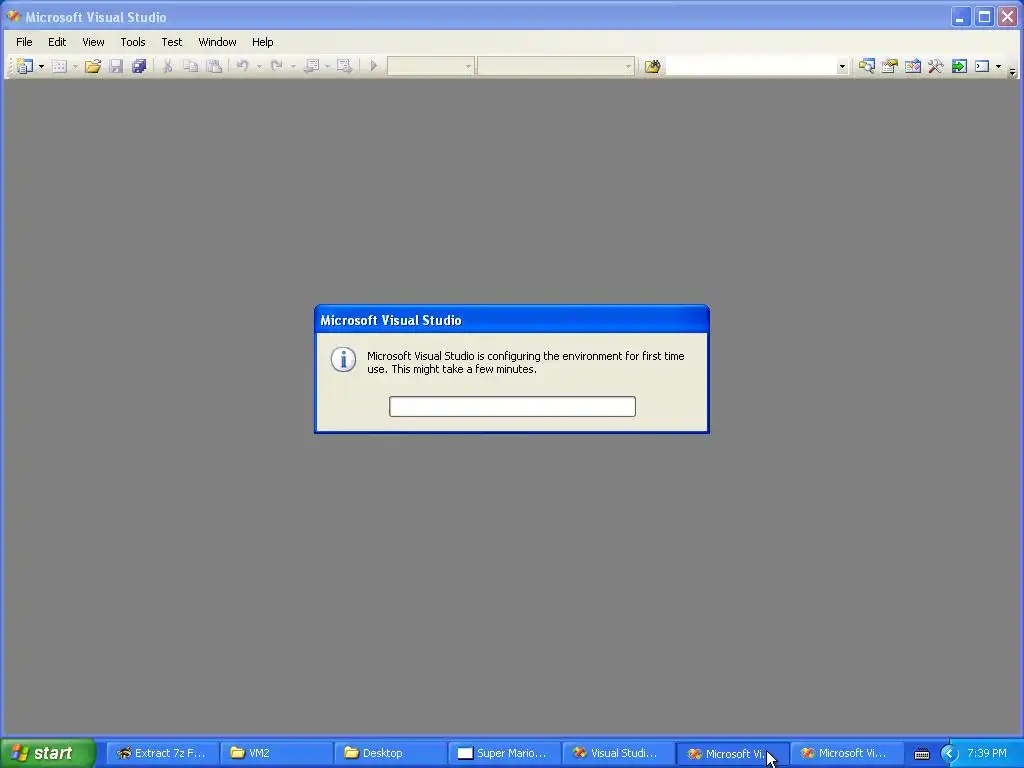This screenshot has width=1024, height=768.
Task: Open the Properties Window icon
Action: point(889,66)
